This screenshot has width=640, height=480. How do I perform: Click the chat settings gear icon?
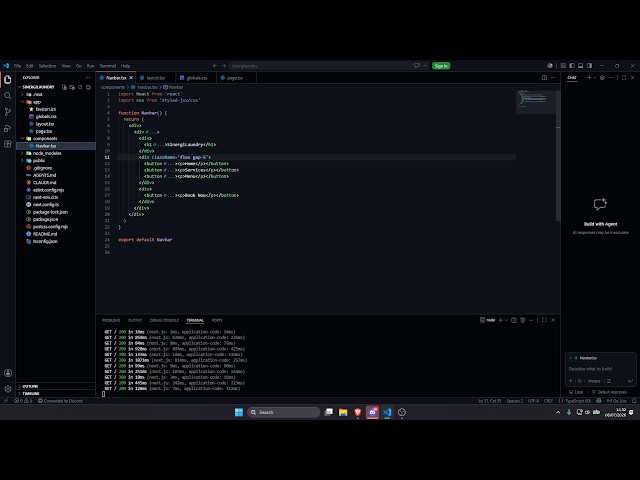[x=602, y=78]
